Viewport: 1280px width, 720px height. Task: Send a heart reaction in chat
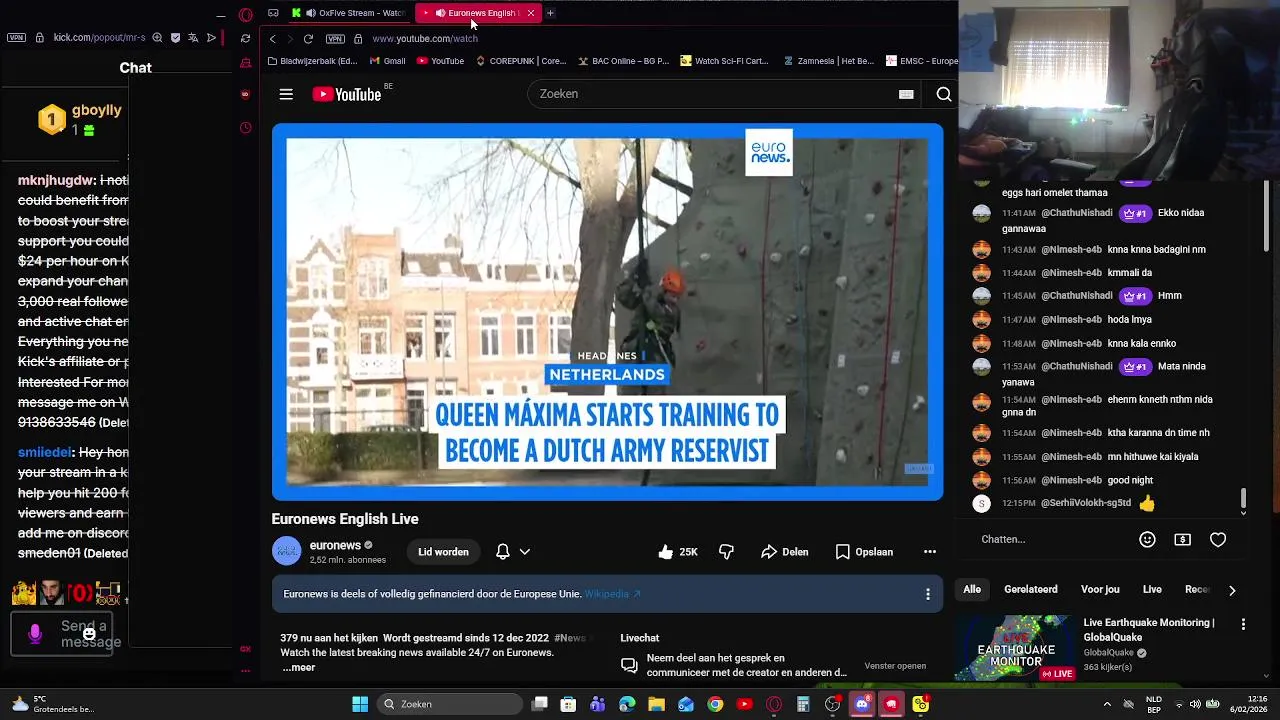pyautogui.click(x=1218, y=539)
